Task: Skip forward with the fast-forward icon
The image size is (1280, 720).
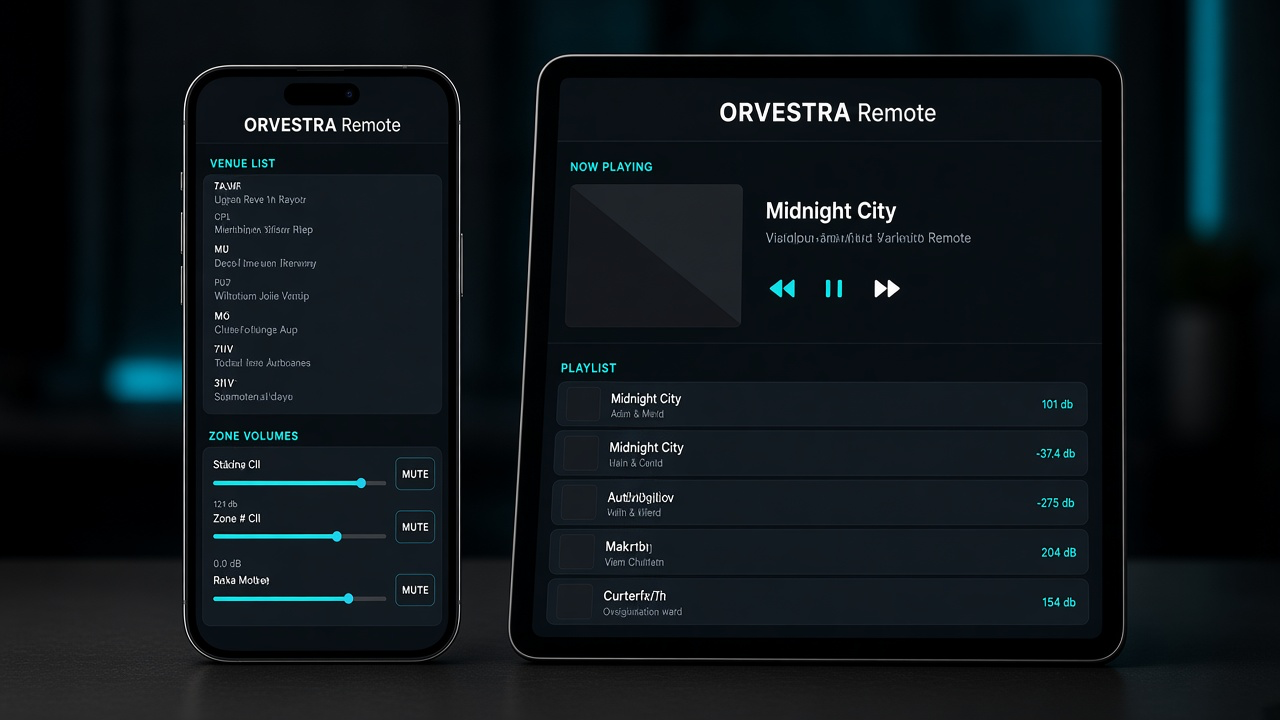Action: (x=887, y=289)
